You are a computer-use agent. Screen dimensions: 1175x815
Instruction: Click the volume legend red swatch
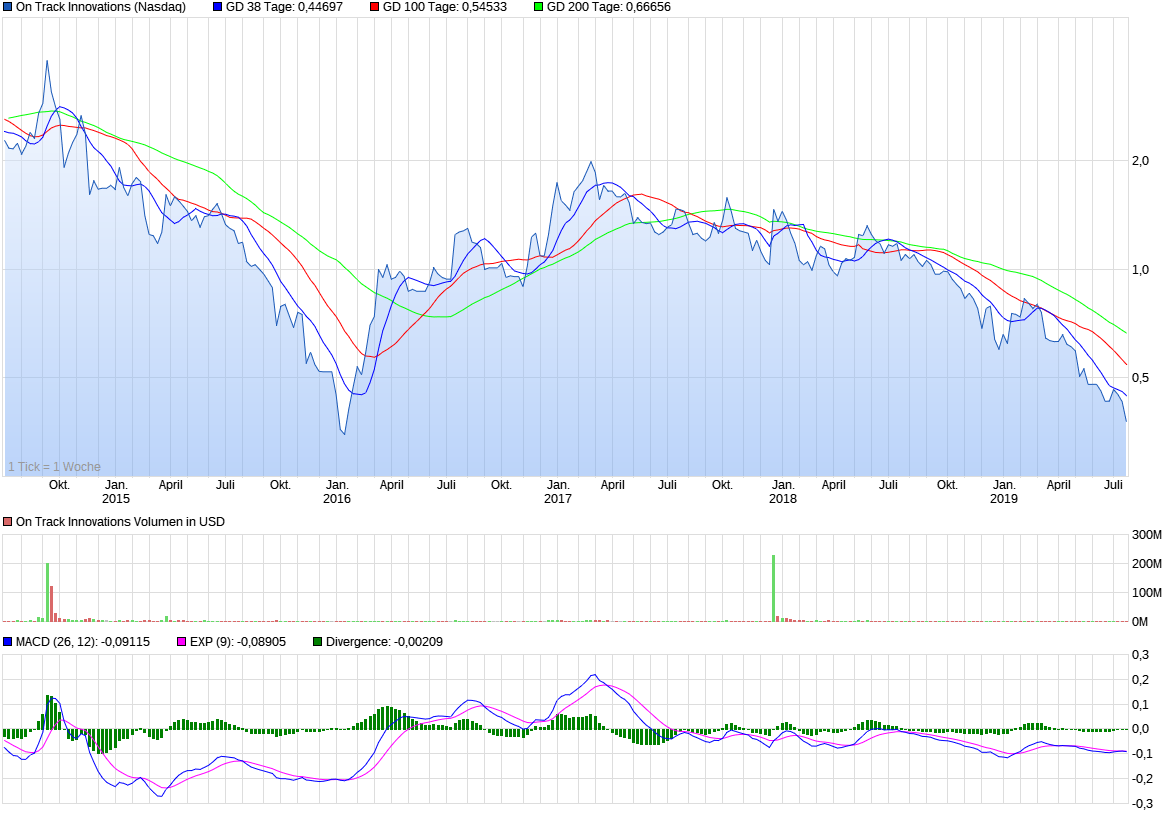7,521
